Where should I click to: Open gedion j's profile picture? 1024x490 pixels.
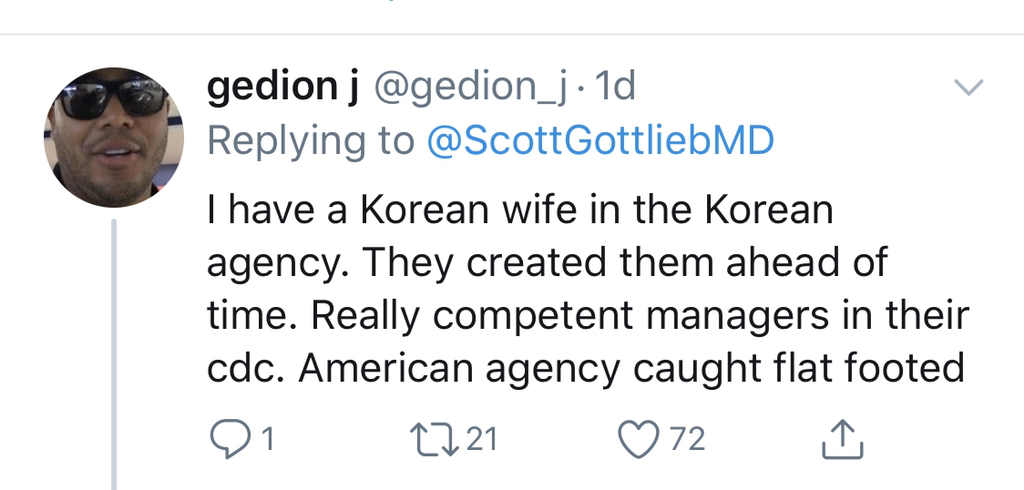113,137
